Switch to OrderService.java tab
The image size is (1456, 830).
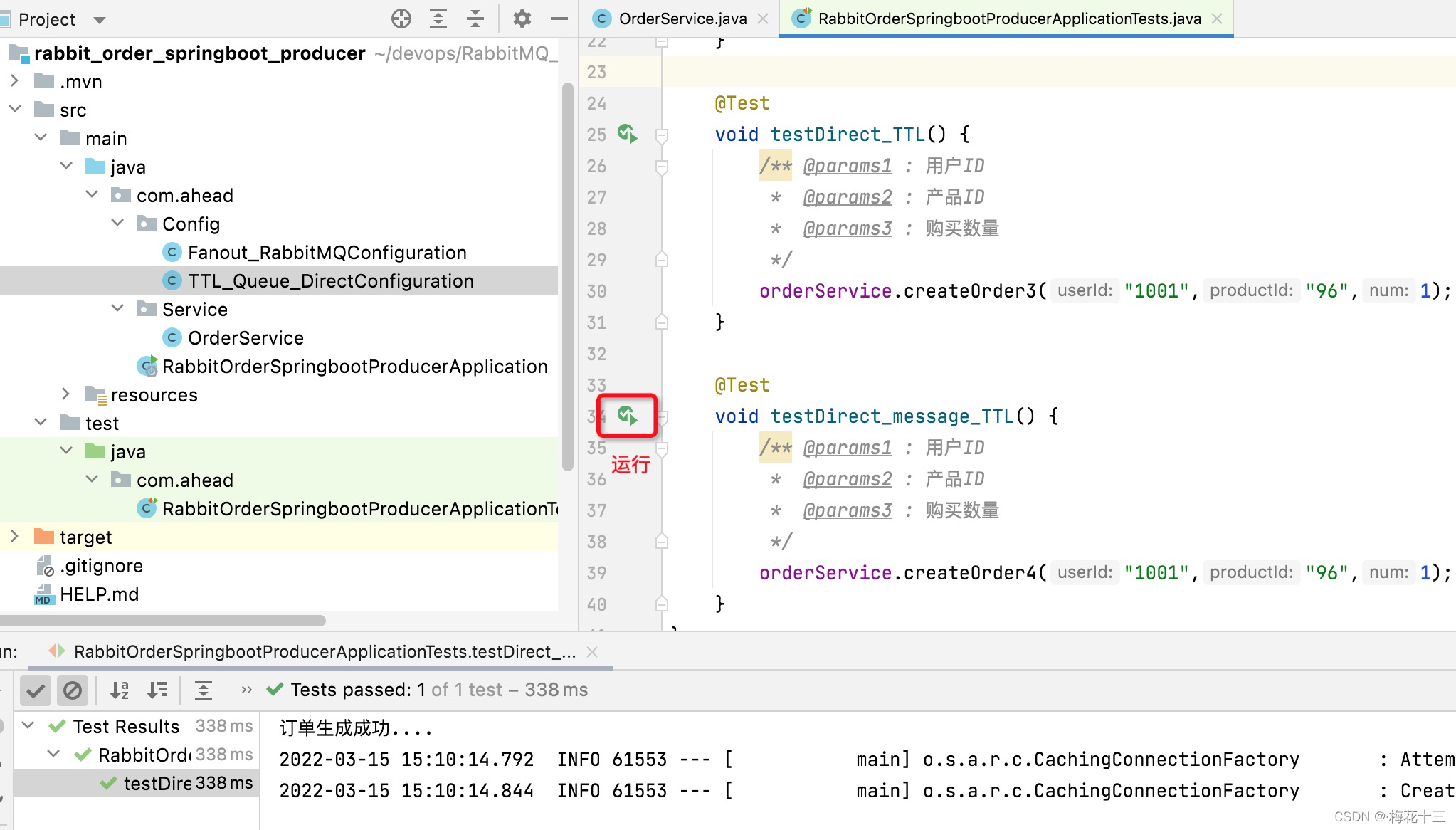point(682,19)
